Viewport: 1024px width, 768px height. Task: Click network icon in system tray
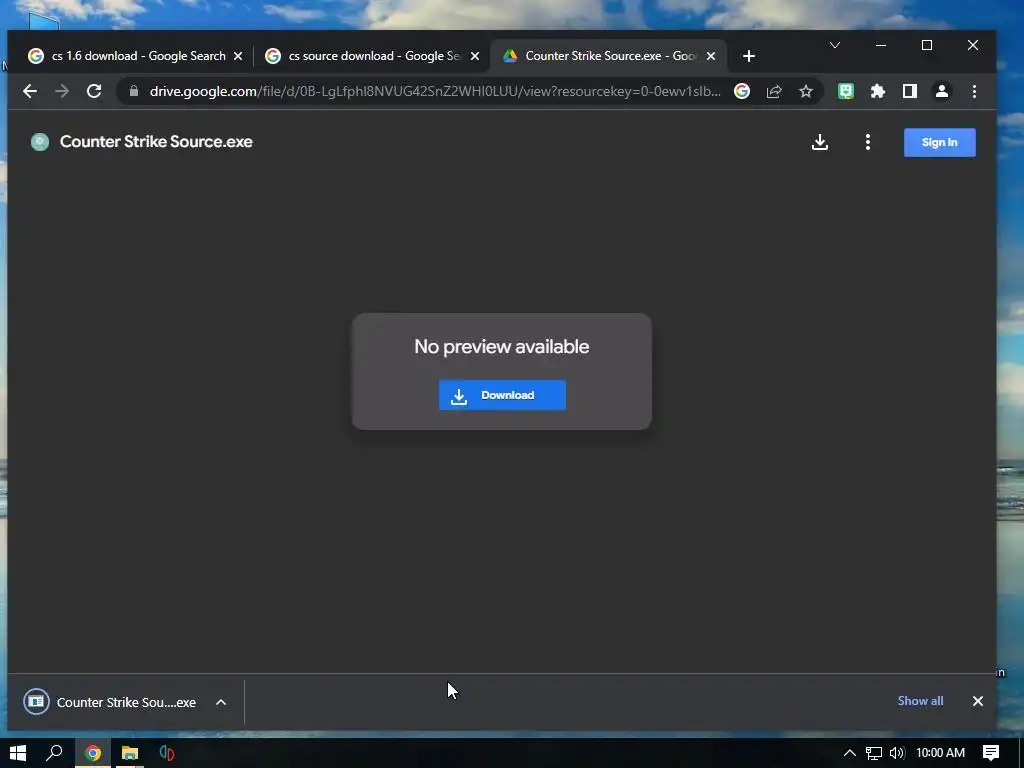(x=874, y=753)
